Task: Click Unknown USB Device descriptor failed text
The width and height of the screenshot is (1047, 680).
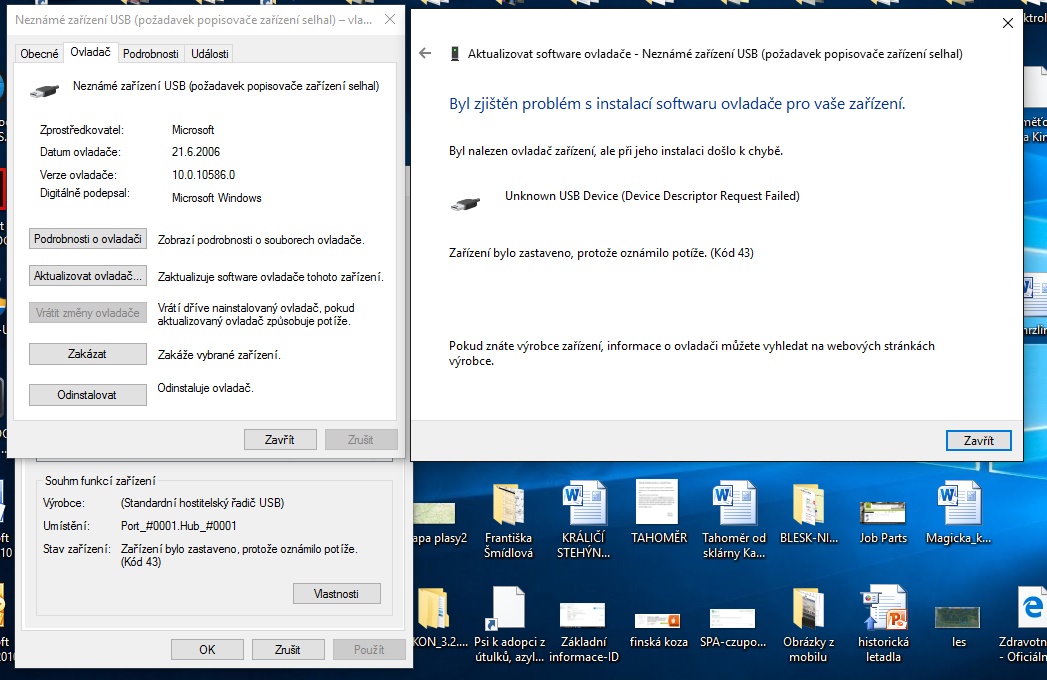Action: point(652,196)
